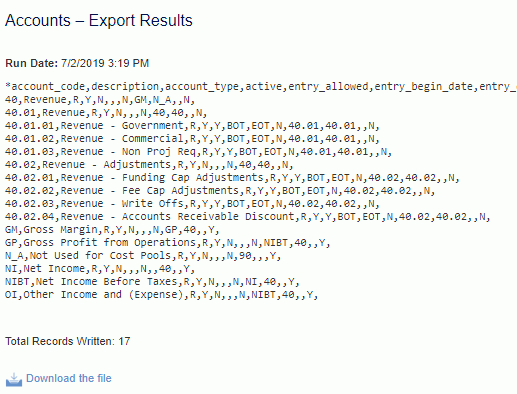
Task: Open the Download the file link
Action: click(x=69, y=378)
